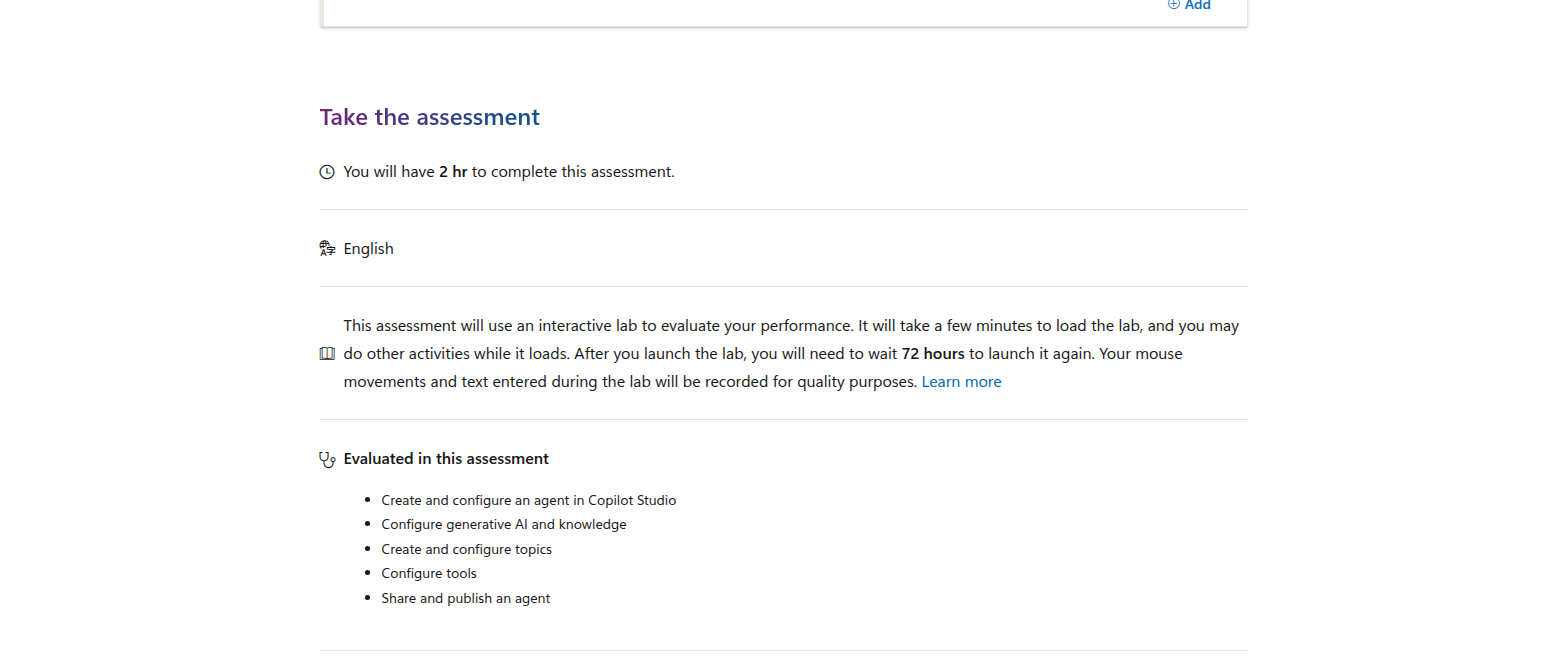Click the book icon beside lab description
The image size is (1557, 660).
(x=327, y=354)
